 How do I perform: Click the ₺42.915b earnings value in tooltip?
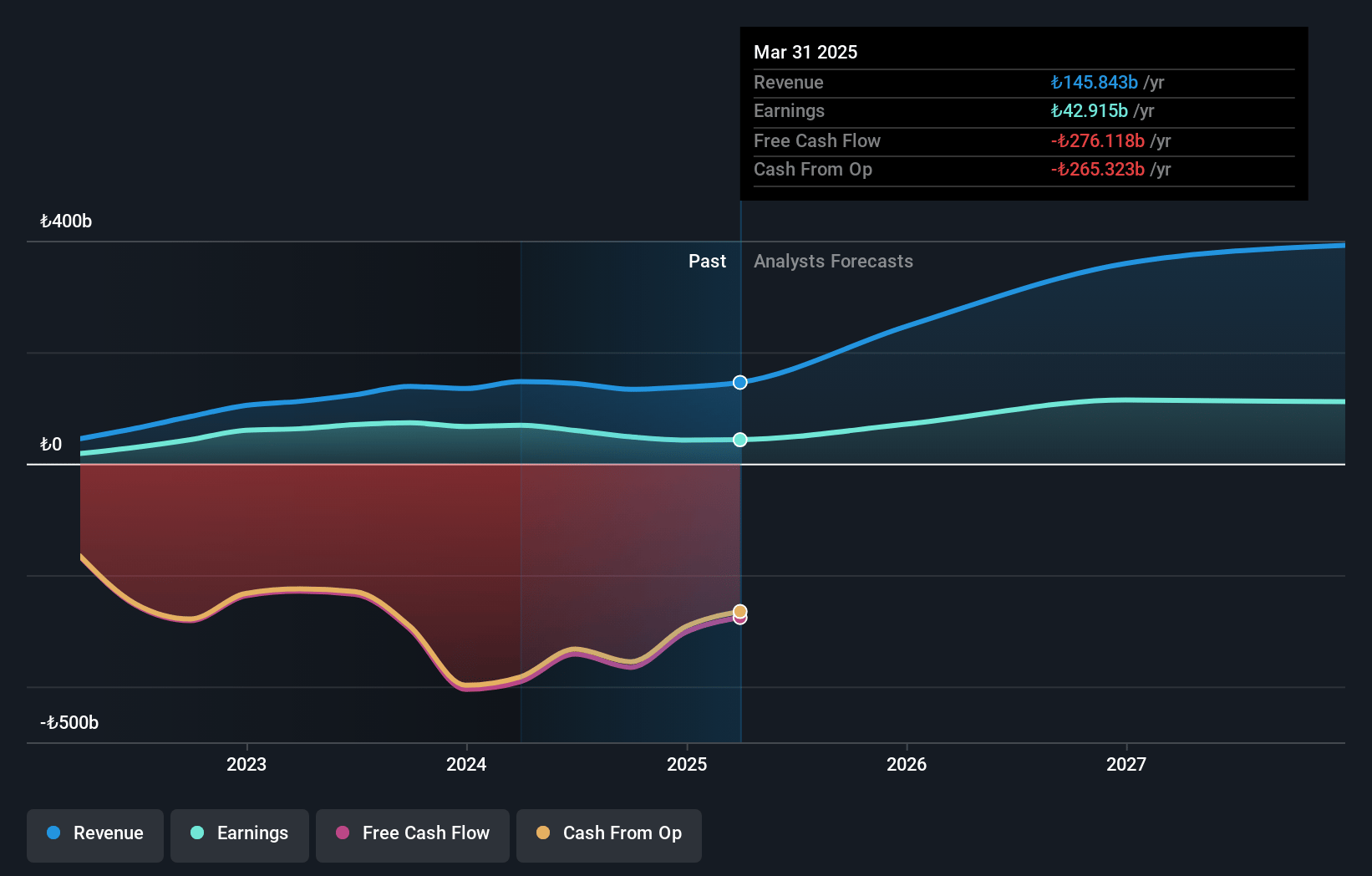click(1089, 111)
